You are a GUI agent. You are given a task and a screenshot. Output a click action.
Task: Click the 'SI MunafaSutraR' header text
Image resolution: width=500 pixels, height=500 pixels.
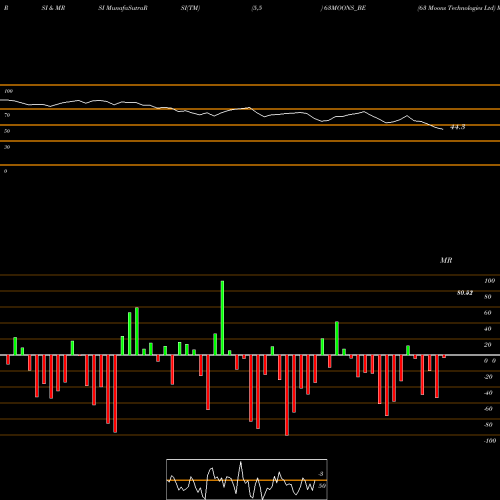[x=123, y=8]
